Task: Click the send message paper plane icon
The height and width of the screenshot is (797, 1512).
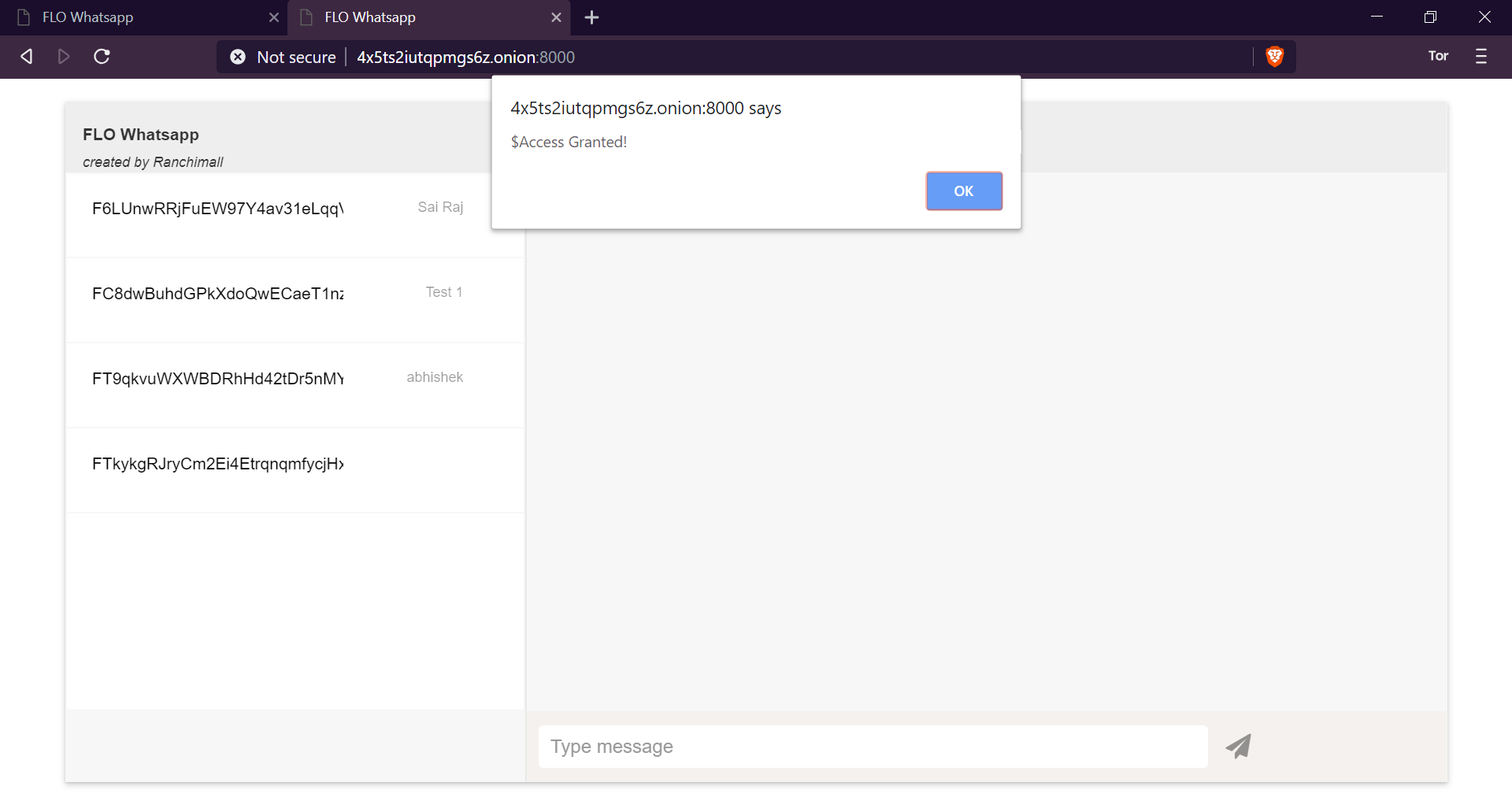Action: pos(1238,746)
